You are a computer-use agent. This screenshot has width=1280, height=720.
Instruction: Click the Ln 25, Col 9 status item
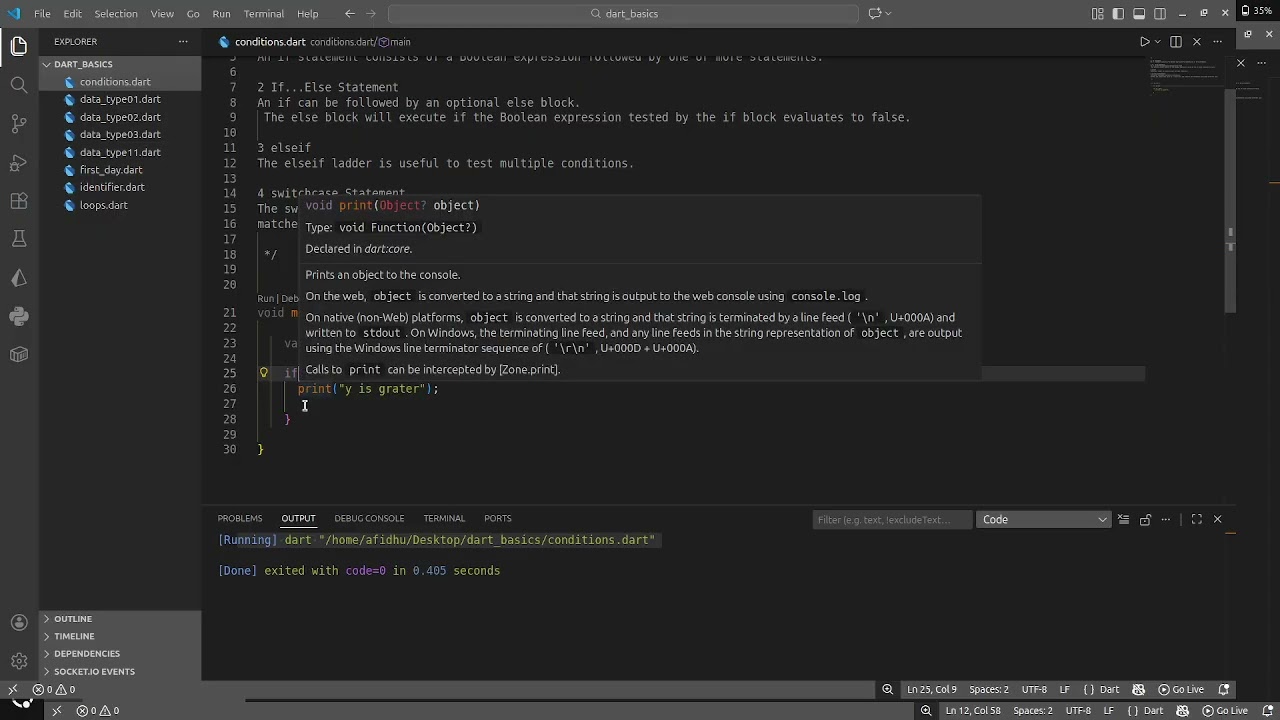[x=932, y=689]
